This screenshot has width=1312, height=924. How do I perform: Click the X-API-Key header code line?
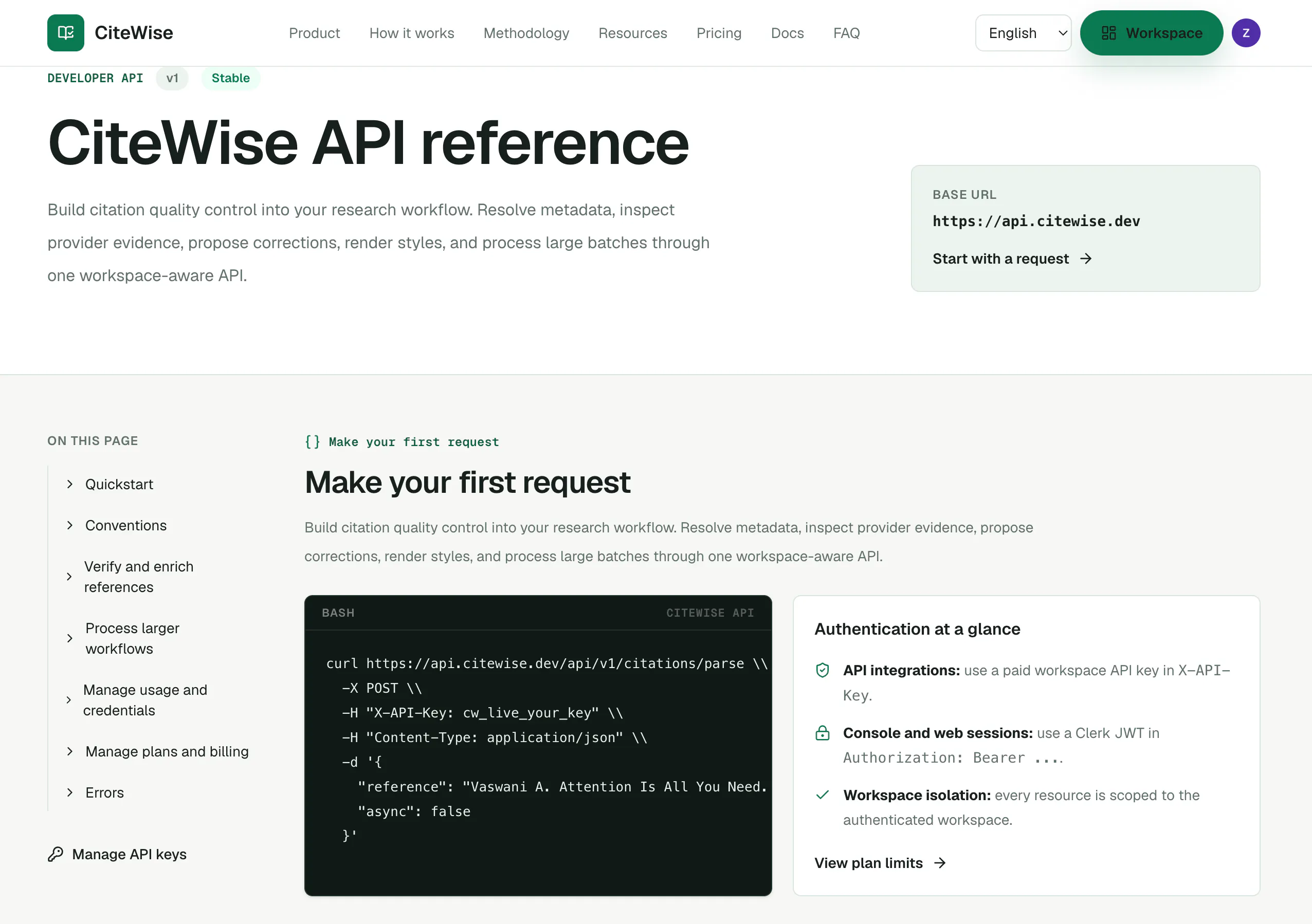point(482,713)
